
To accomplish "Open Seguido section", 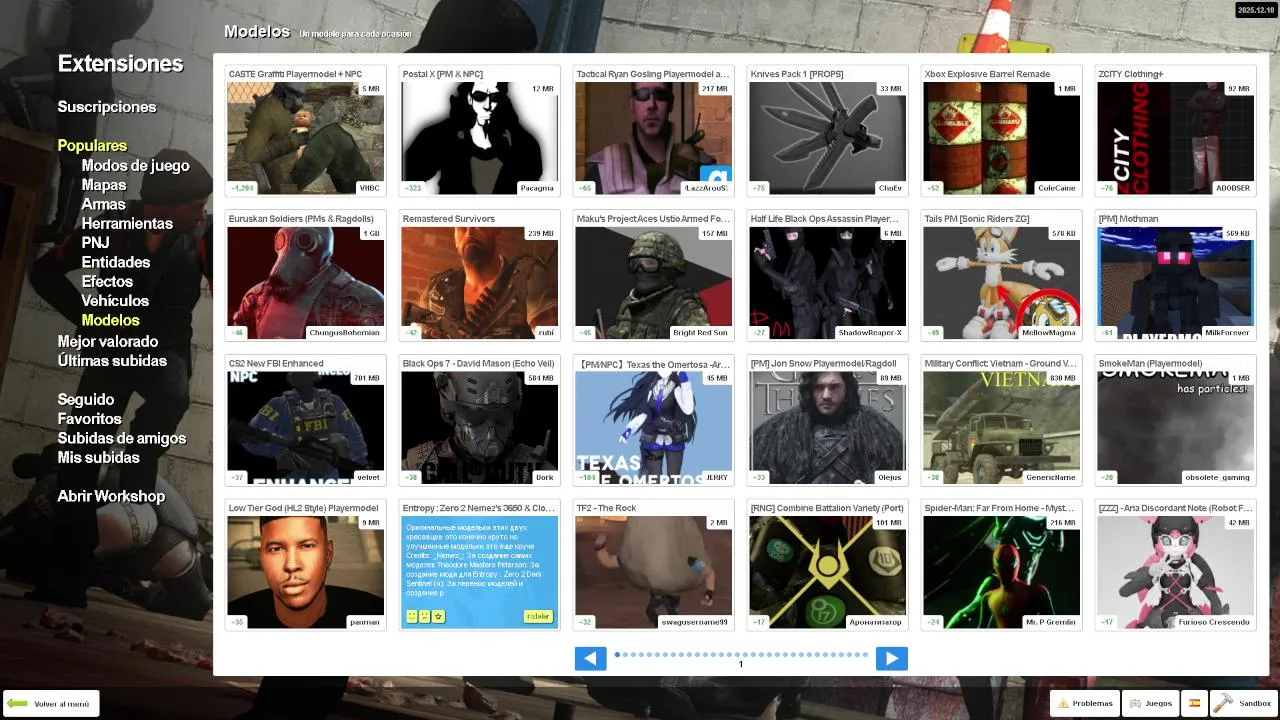I will pos(86,400).
